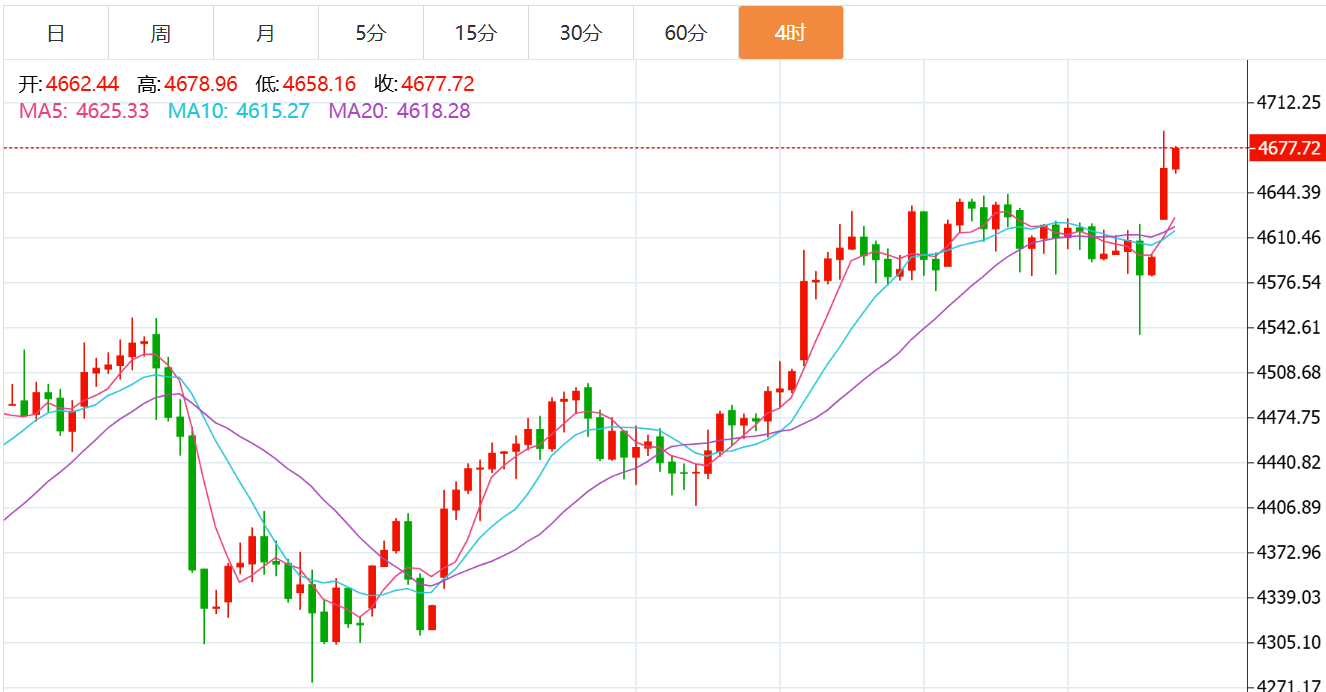Image resolution: width=1326 pixels, height=692 pixels.
Task: Click the 4712.25 price axis label
Action: [x=1289, y=103]
